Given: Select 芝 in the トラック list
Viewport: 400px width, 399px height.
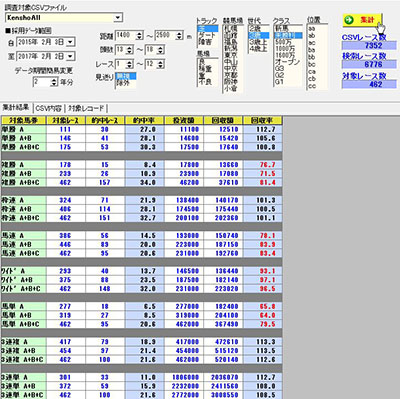Looking at the screenshot, I should click(x=207, y=29).
